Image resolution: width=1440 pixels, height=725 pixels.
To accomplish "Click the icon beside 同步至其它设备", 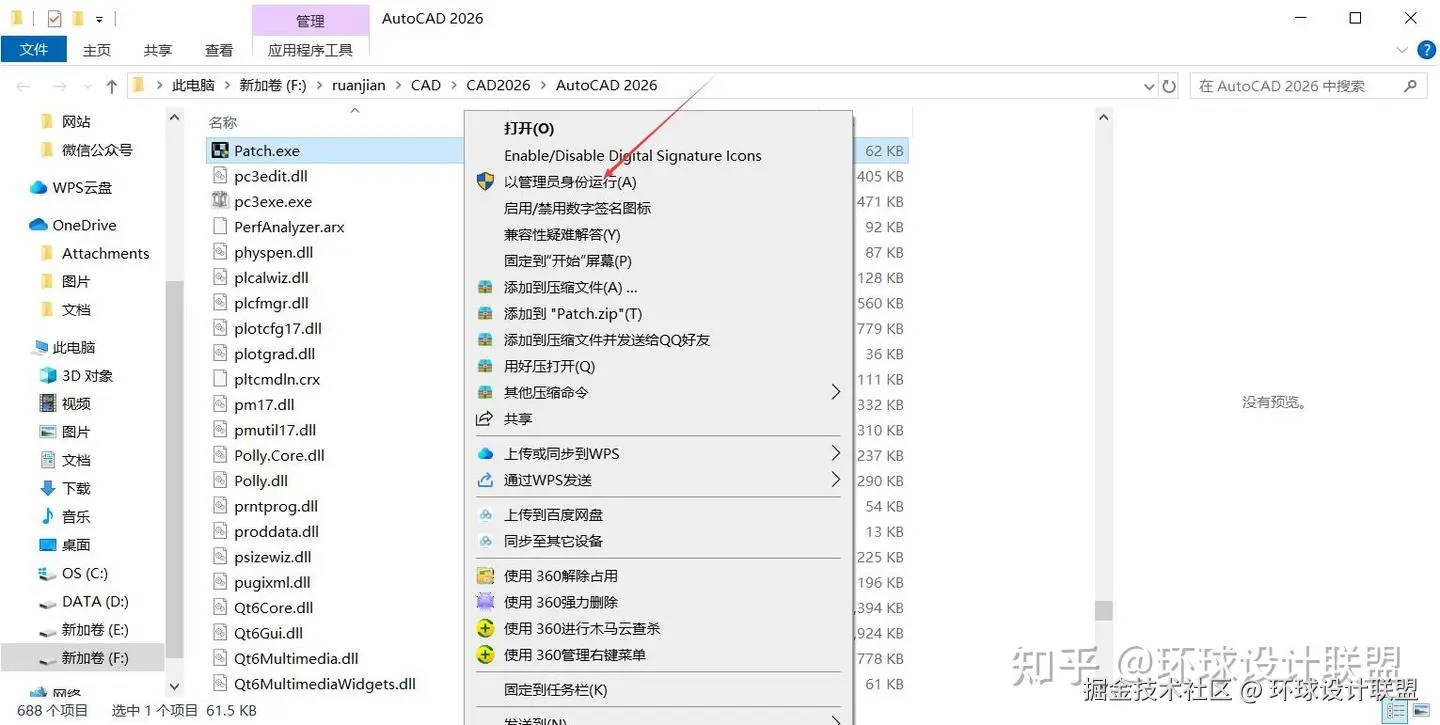I will pos(485,541).
